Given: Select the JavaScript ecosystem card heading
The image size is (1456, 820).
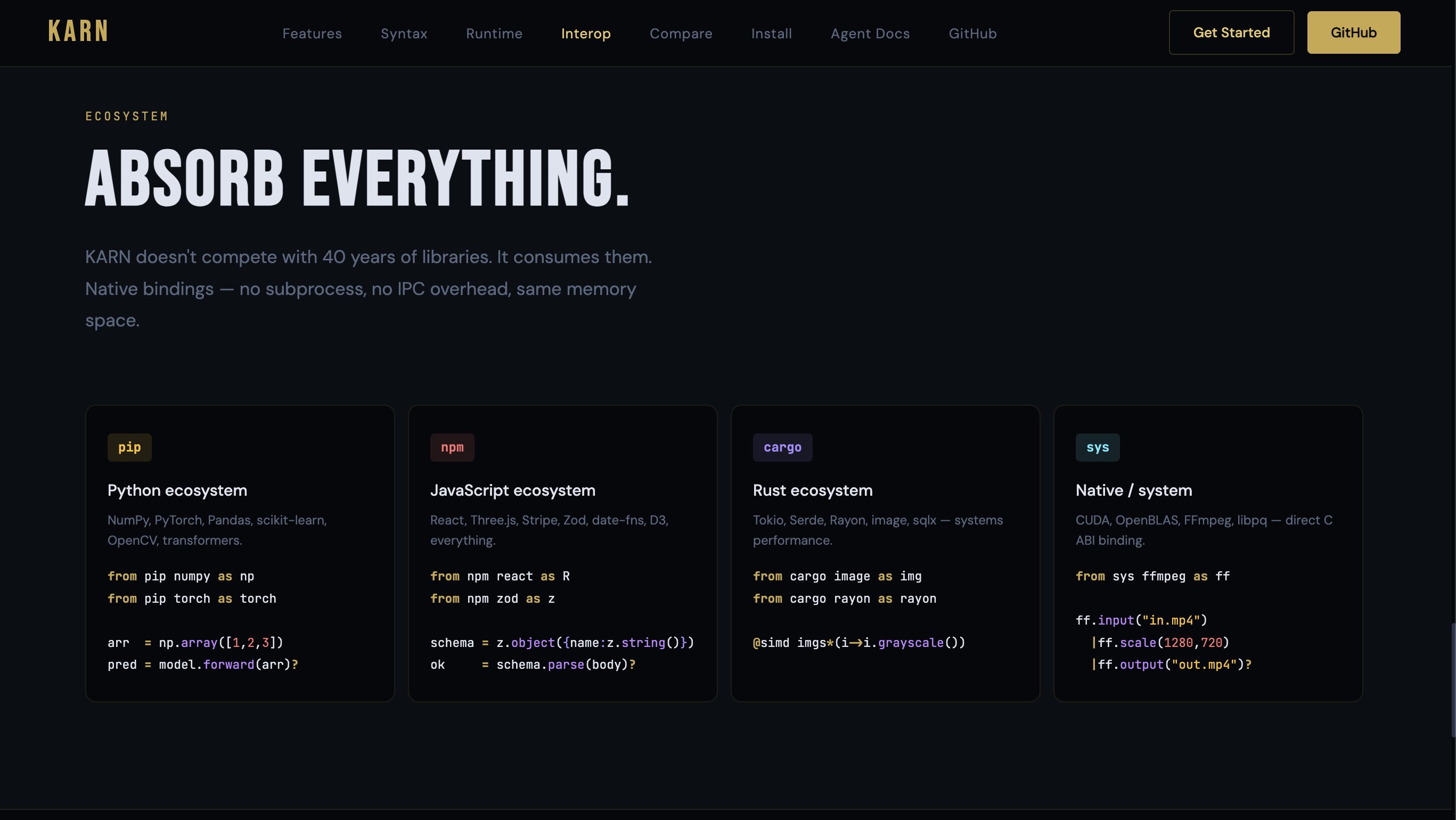Looking at the screenshot, I should pyautogui.click(x=513, y=490).
